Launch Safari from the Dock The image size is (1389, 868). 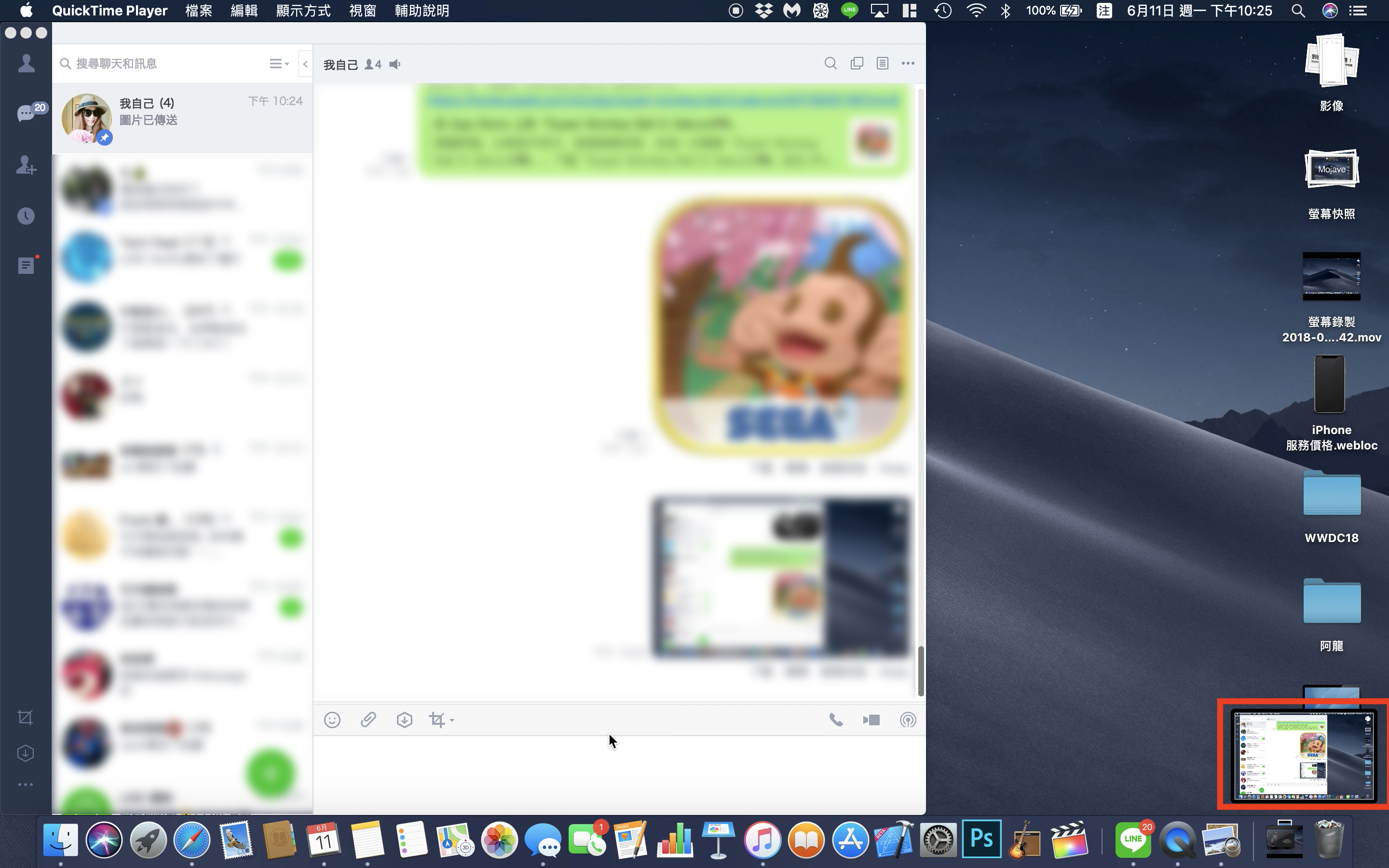pyautogui.click(x=191, y=841)
